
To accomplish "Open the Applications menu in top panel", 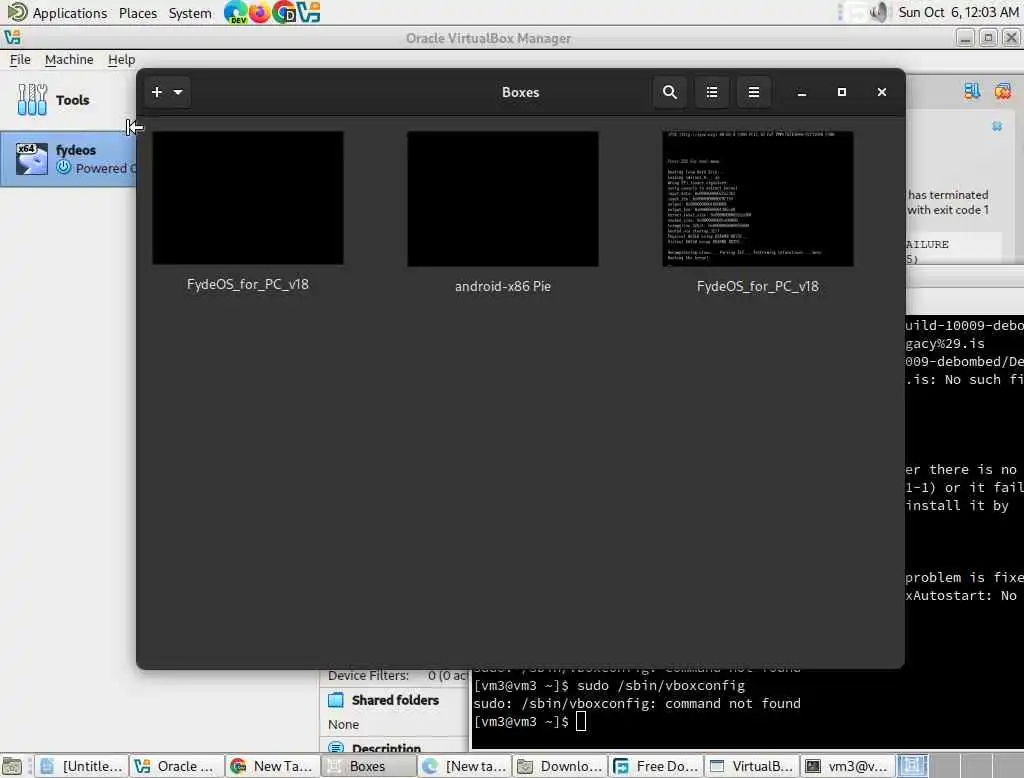I will click(x=69, y=12).
